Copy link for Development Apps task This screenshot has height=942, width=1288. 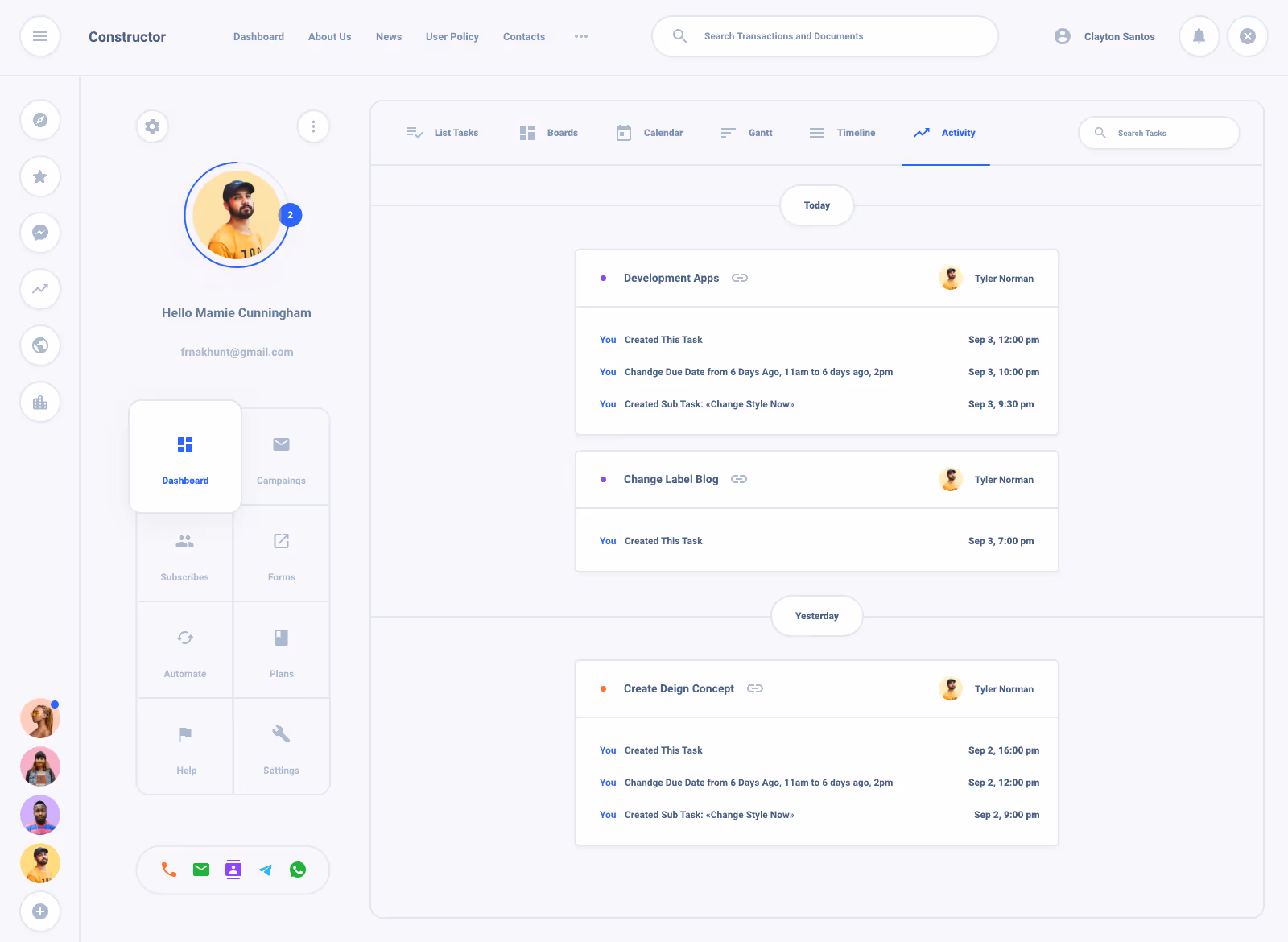coord(740,278)
